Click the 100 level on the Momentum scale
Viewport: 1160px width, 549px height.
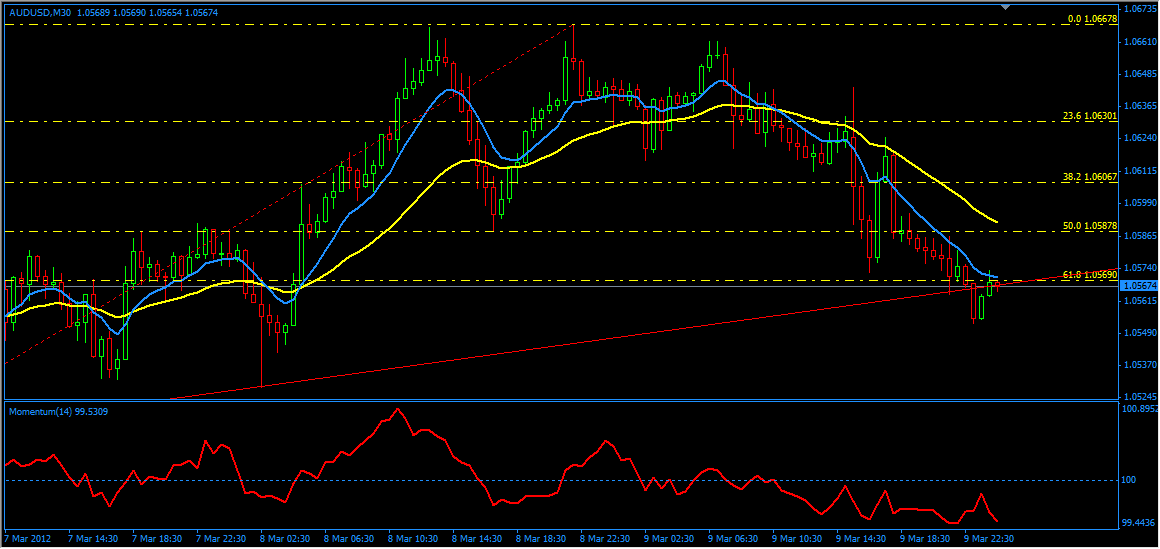tap(1132, 481)
